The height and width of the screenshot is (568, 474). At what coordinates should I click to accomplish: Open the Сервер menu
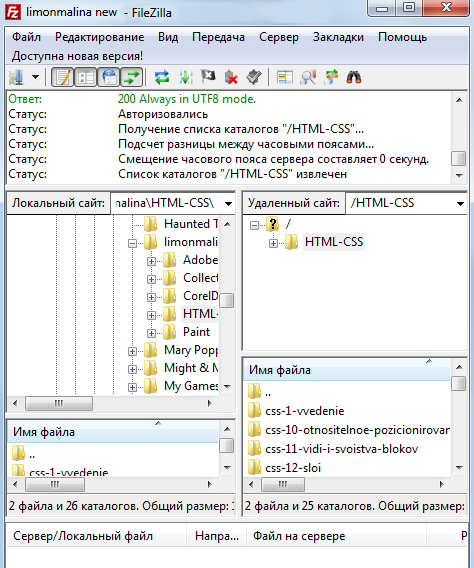tap(279, 37)
